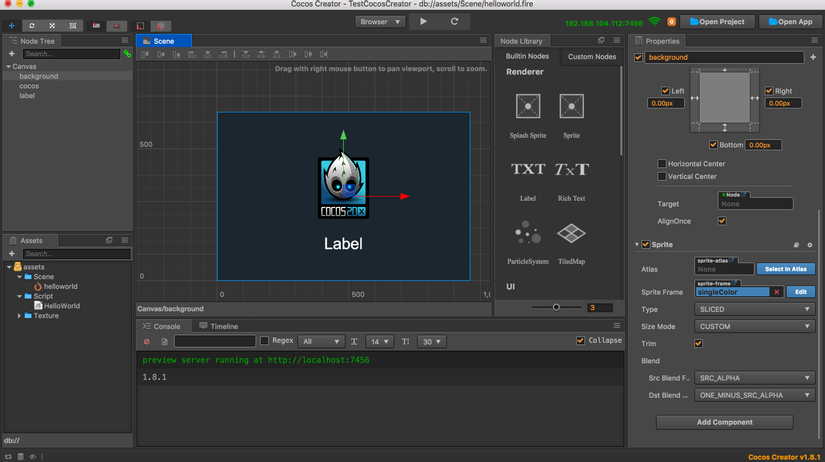825x462 pixels.
Task: Open the Src Blend Factor dropdown
Action: point(754,378)
